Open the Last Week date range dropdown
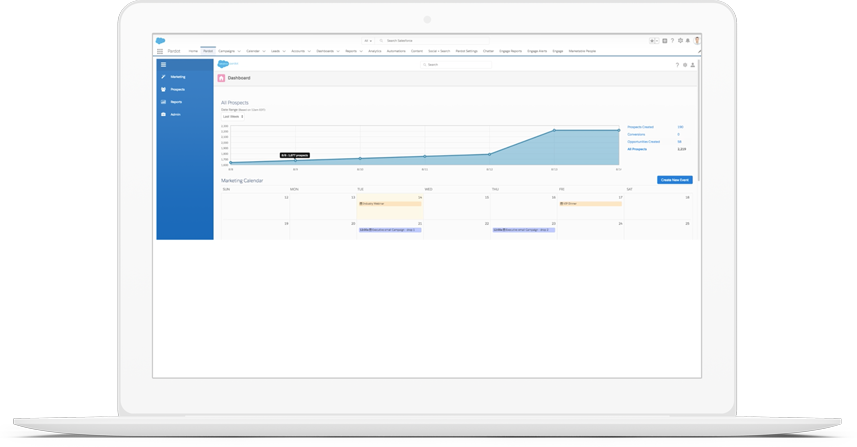Viewport: 857px width, 447px height. coord(232,117)
